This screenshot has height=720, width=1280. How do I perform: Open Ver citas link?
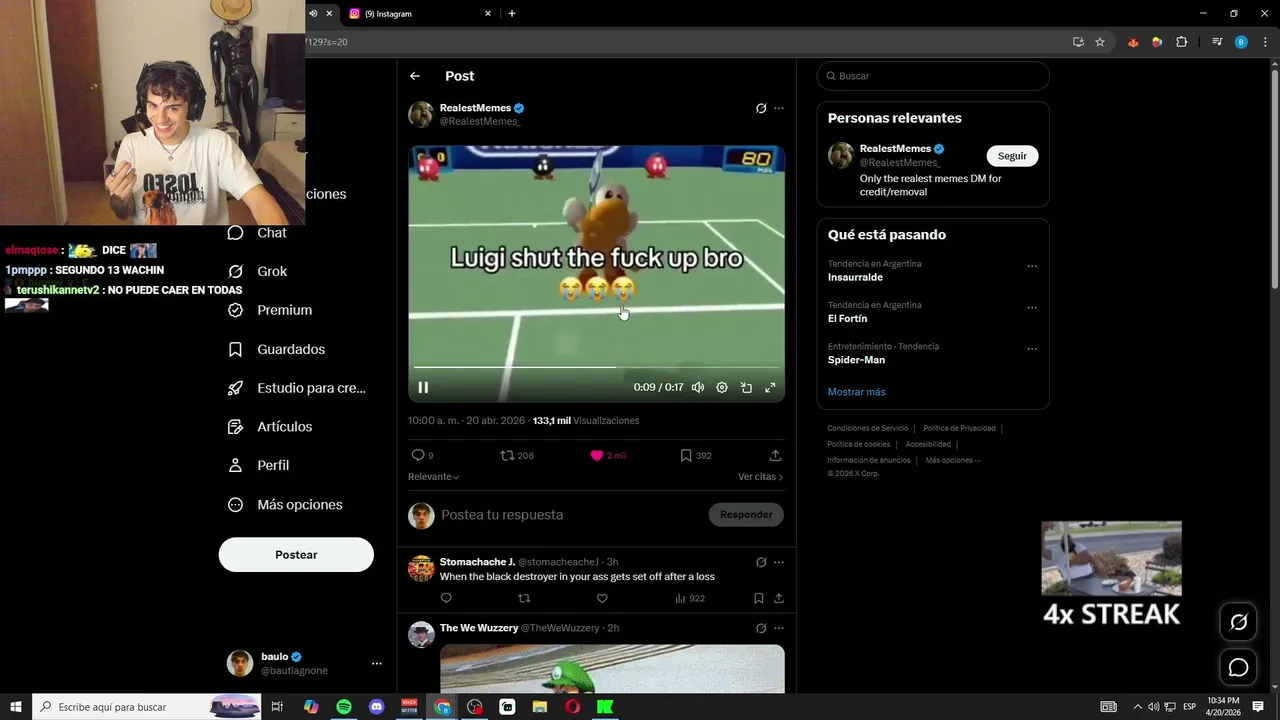point(760,477)
